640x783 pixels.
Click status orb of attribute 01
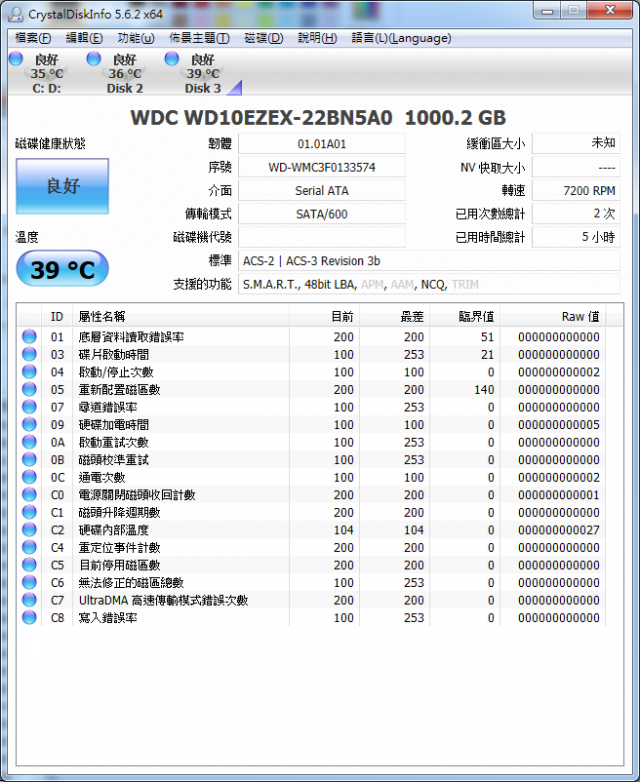click(29, 337)
